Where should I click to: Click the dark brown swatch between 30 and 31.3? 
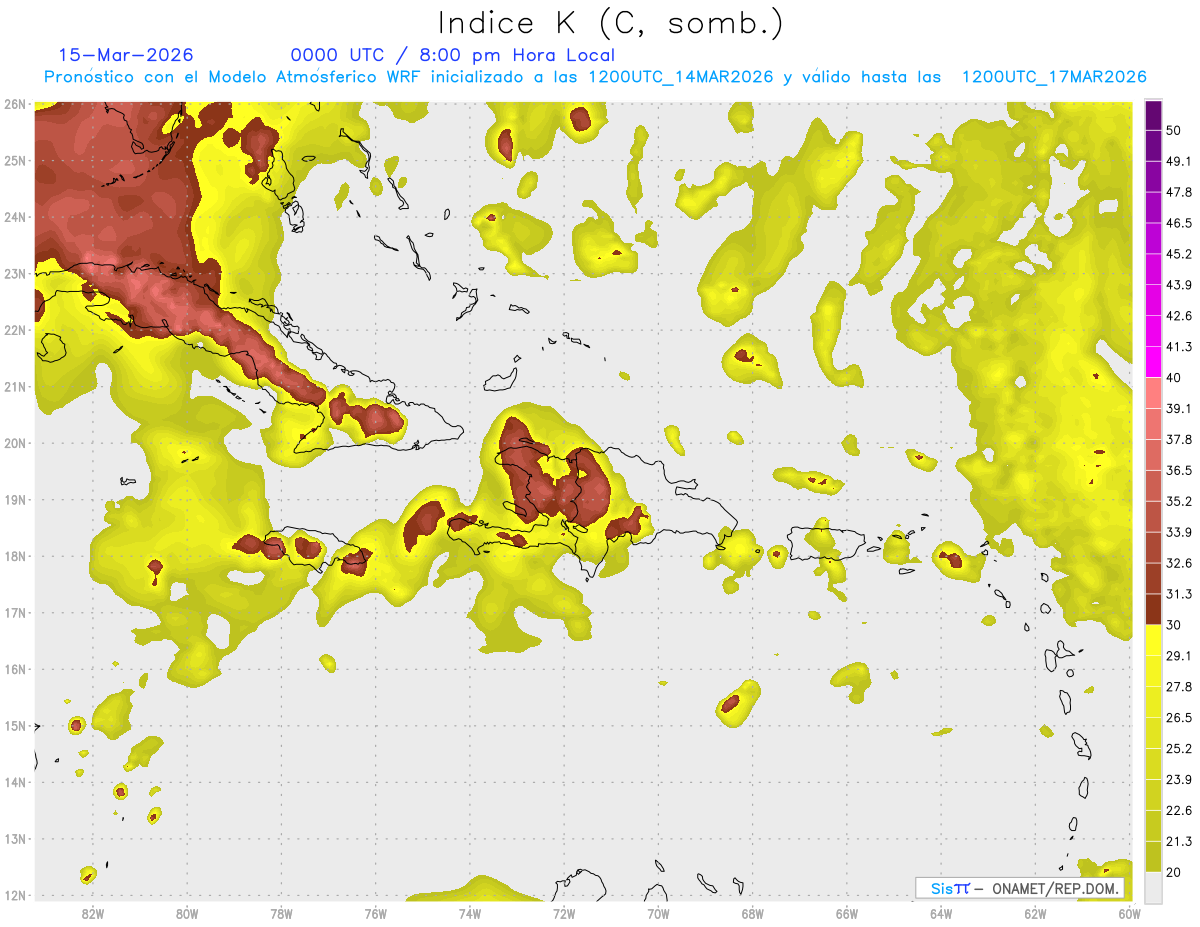click(1153, 609)
